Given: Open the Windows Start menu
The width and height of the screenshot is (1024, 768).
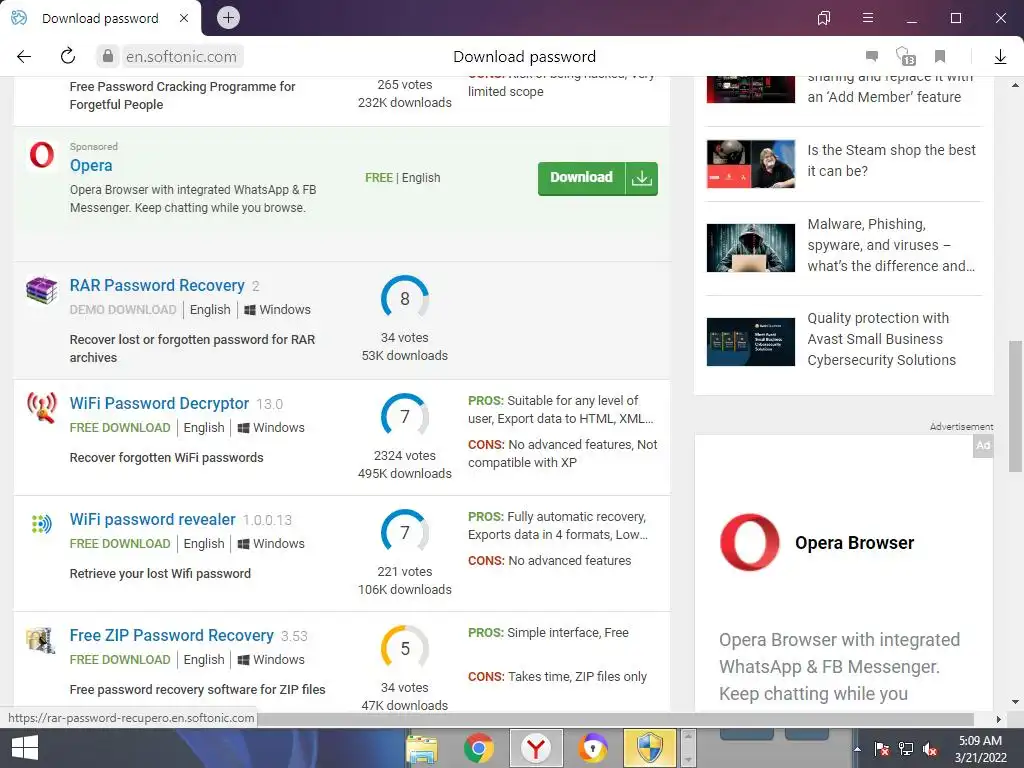Looking at the screenshot, I should click(x=25, y=748).
